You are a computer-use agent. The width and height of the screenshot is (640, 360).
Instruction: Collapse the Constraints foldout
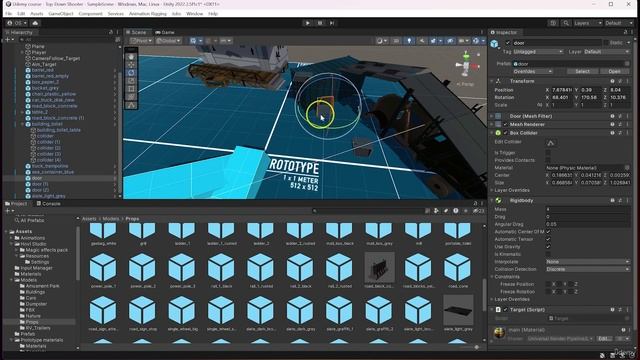[492, 277]
